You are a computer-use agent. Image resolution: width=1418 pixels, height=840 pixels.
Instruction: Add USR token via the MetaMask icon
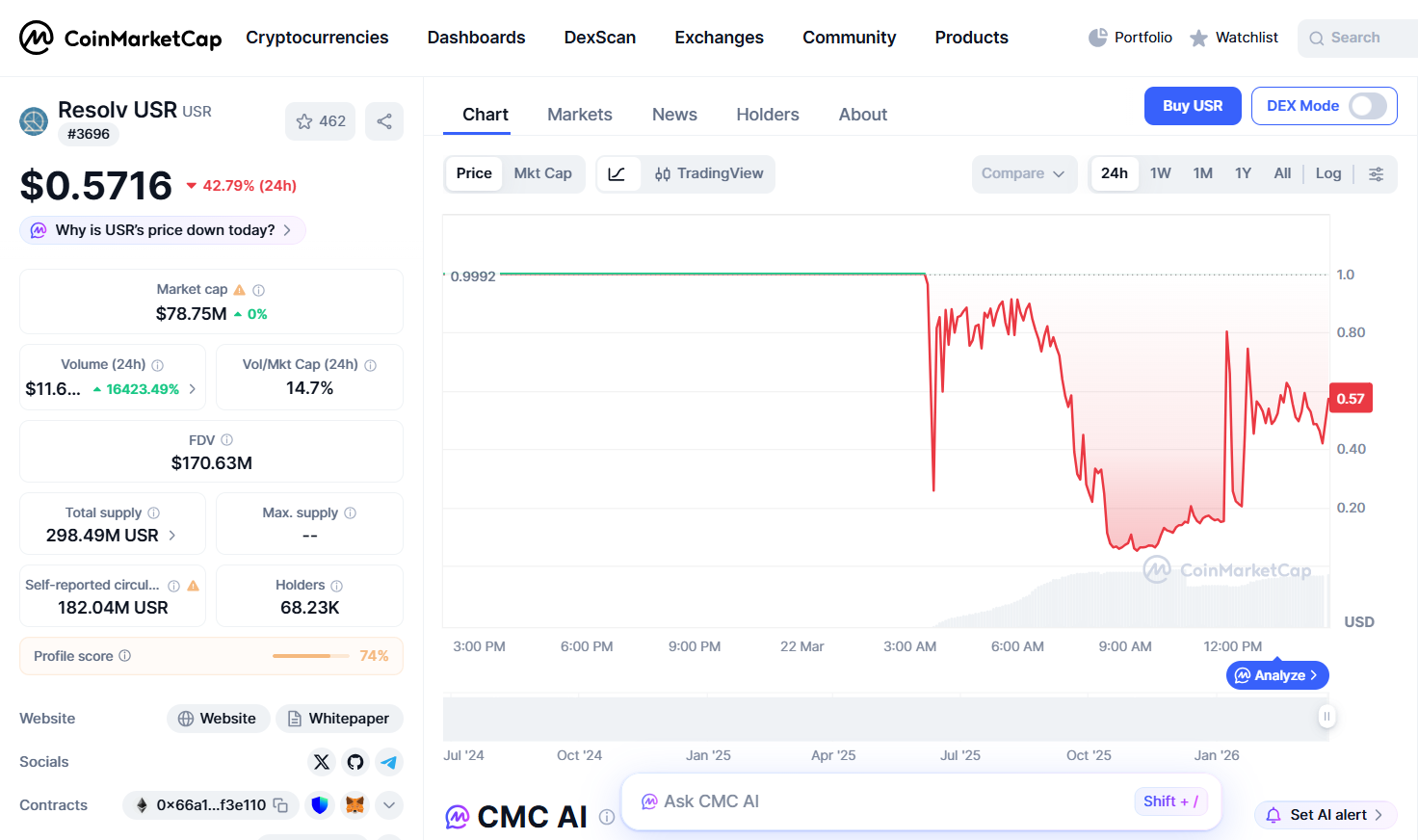click(x=354, y=805)
